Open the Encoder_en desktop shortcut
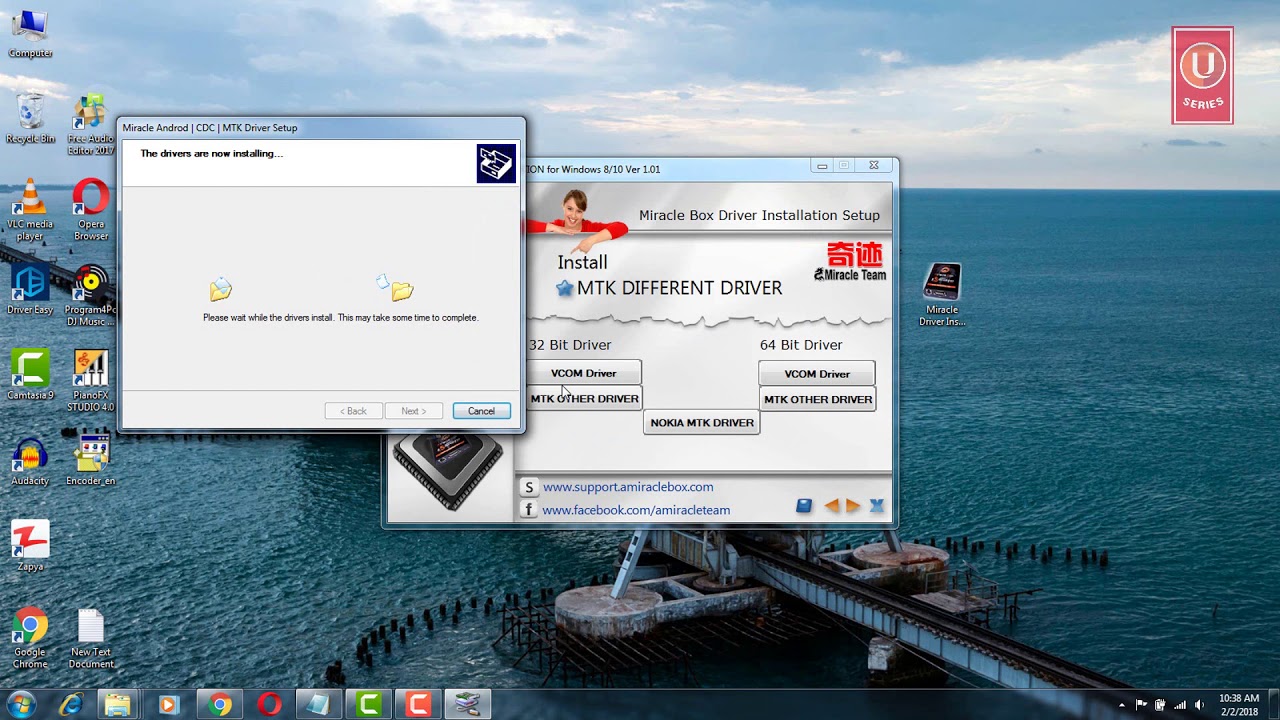Image resolution: width=1280 pixels, height=720 pixels. click(90, 461)
